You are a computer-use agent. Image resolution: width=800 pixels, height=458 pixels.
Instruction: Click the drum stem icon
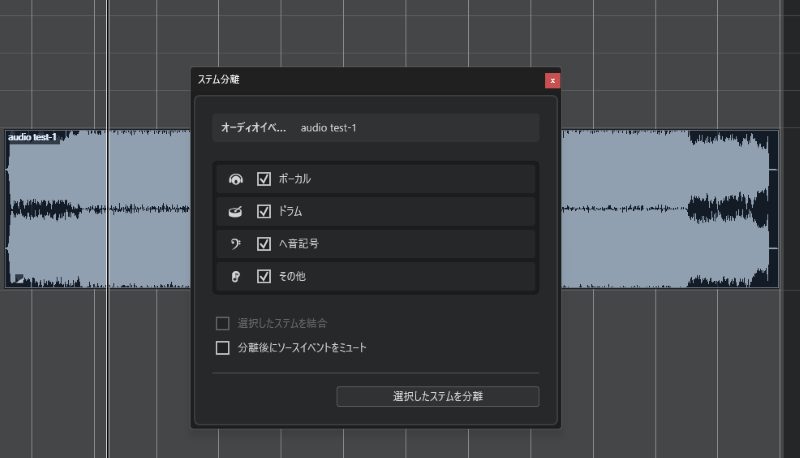click(x=235, y=211)
